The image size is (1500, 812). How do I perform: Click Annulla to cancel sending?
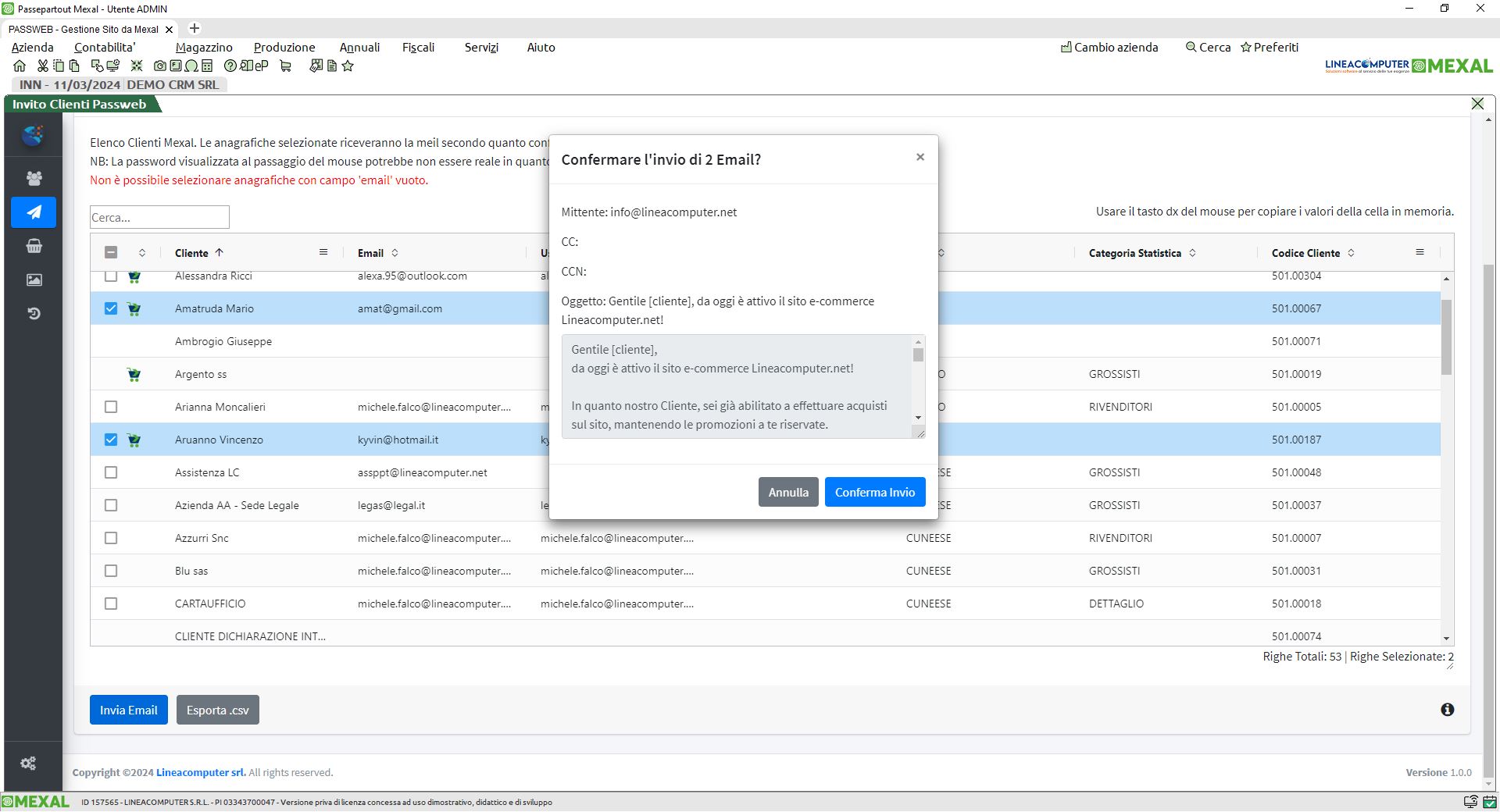coord(787,492)
